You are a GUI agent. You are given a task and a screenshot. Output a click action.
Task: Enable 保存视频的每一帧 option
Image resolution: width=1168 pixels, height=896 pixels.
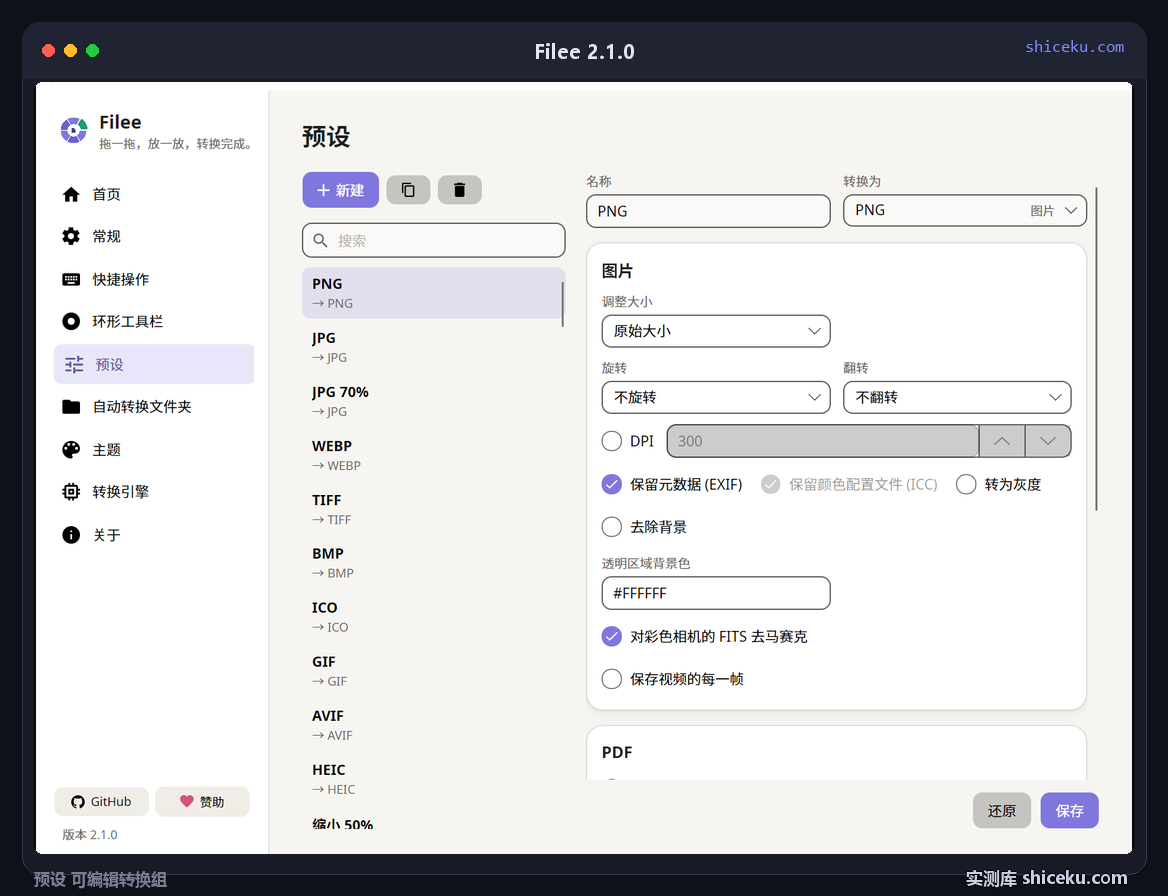[x=612, y=679]
